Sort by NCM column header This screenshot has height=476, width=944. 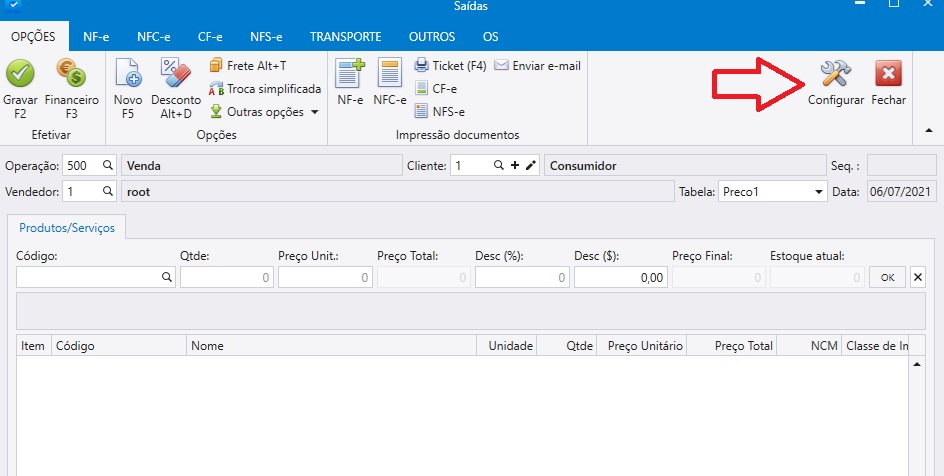(x=809, y=345)
